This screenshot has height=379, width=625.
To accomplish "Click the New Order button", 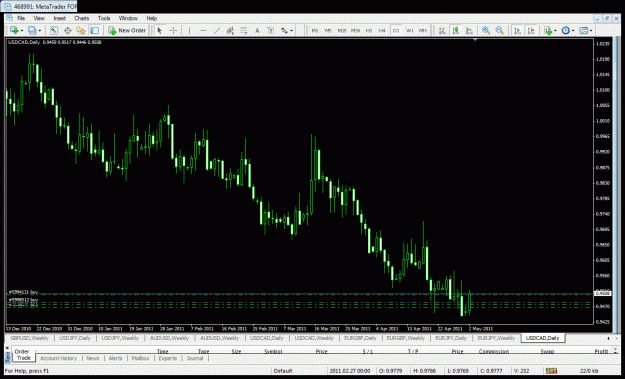I will [x=127, y=30].
